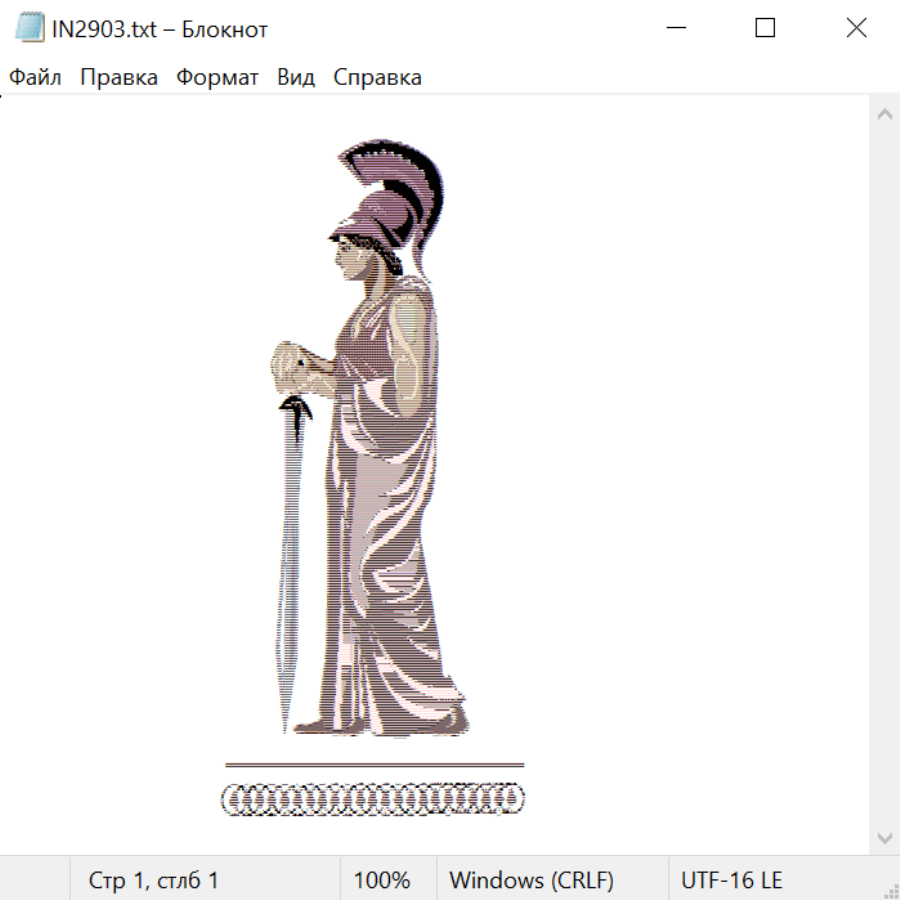
Task: Click the scroll down arrow
Action: (x=884, y=837)
